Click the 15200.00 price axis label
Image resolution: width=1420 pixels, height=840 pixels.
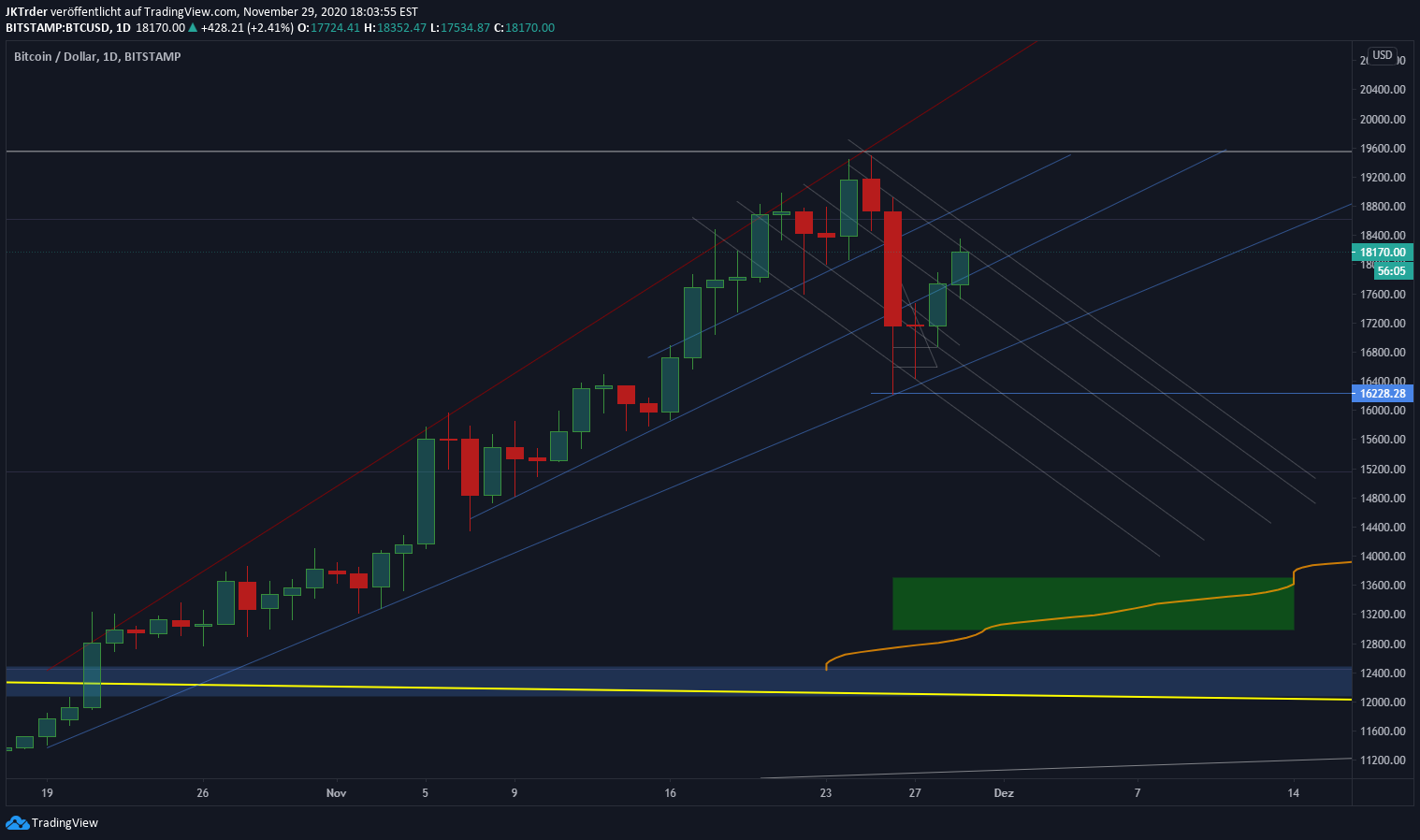pos(1383,470)
